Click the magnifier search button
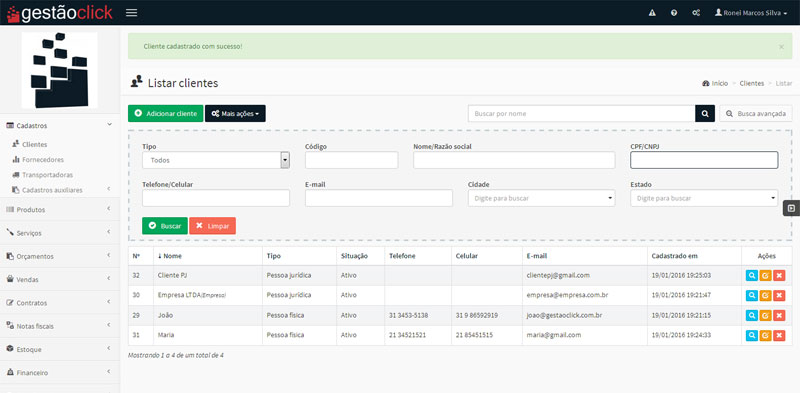 [x=705, y=113]
